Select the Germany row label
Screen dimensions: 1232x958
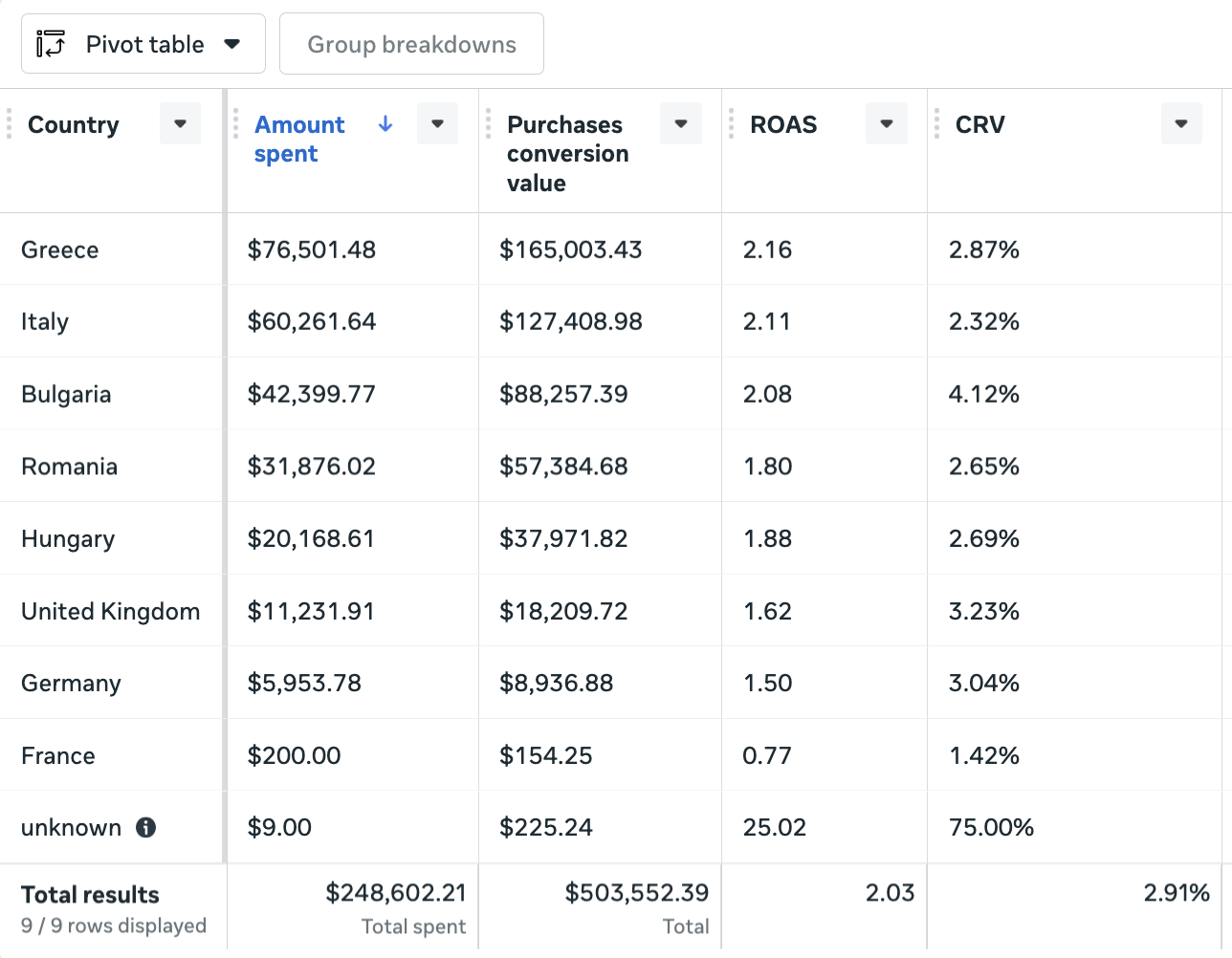71,683
